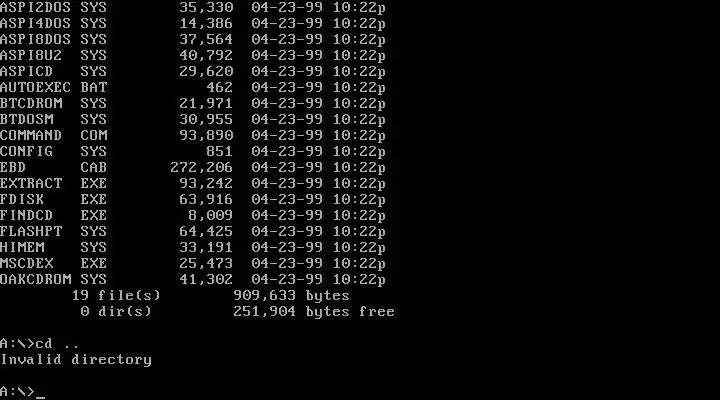The height and width of the screenshot is (400, 720).
Task: Select the BTCDROM SYS filename
Action: [x=53, y=103]
